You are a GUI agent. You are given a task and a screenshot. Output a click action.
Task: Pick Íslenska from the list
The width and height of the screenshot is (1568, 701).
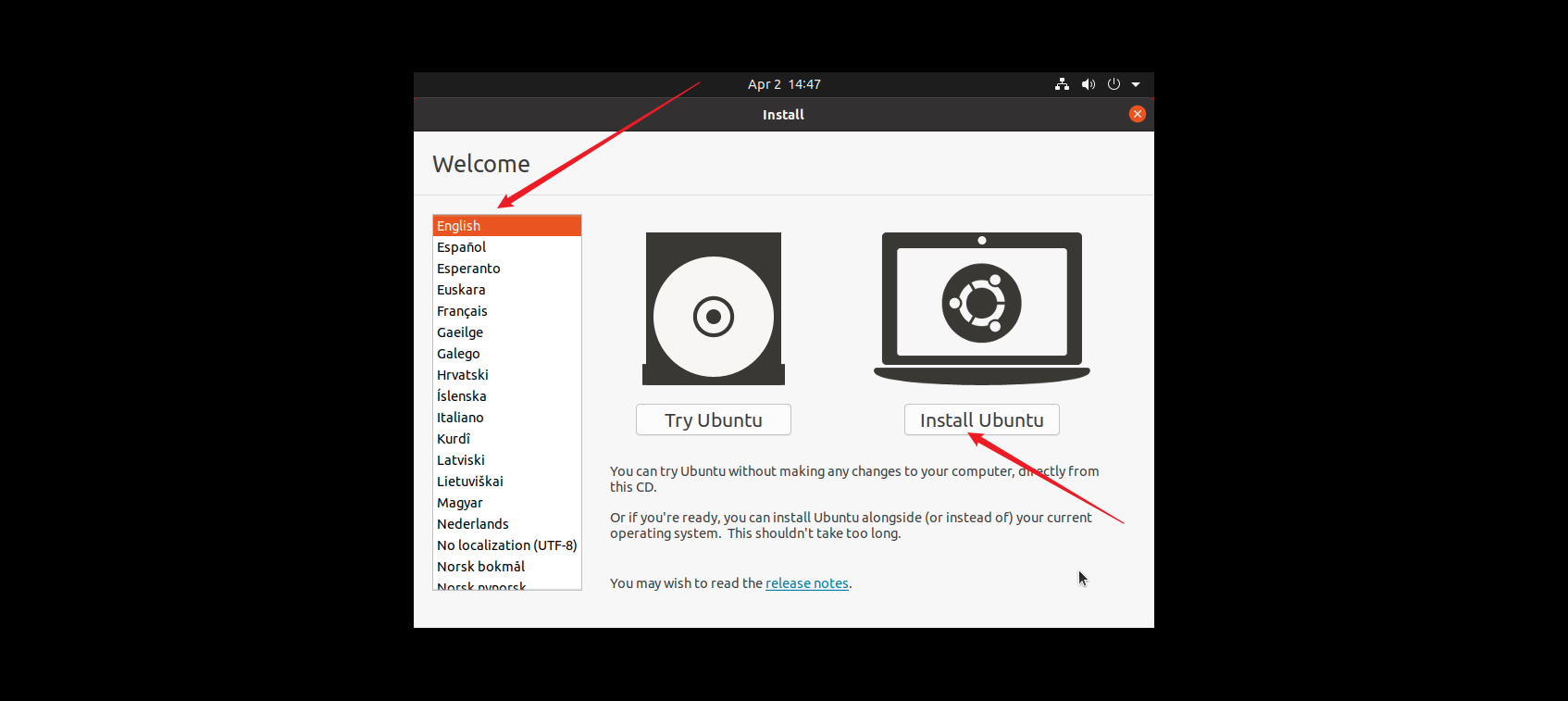point(507,396)
